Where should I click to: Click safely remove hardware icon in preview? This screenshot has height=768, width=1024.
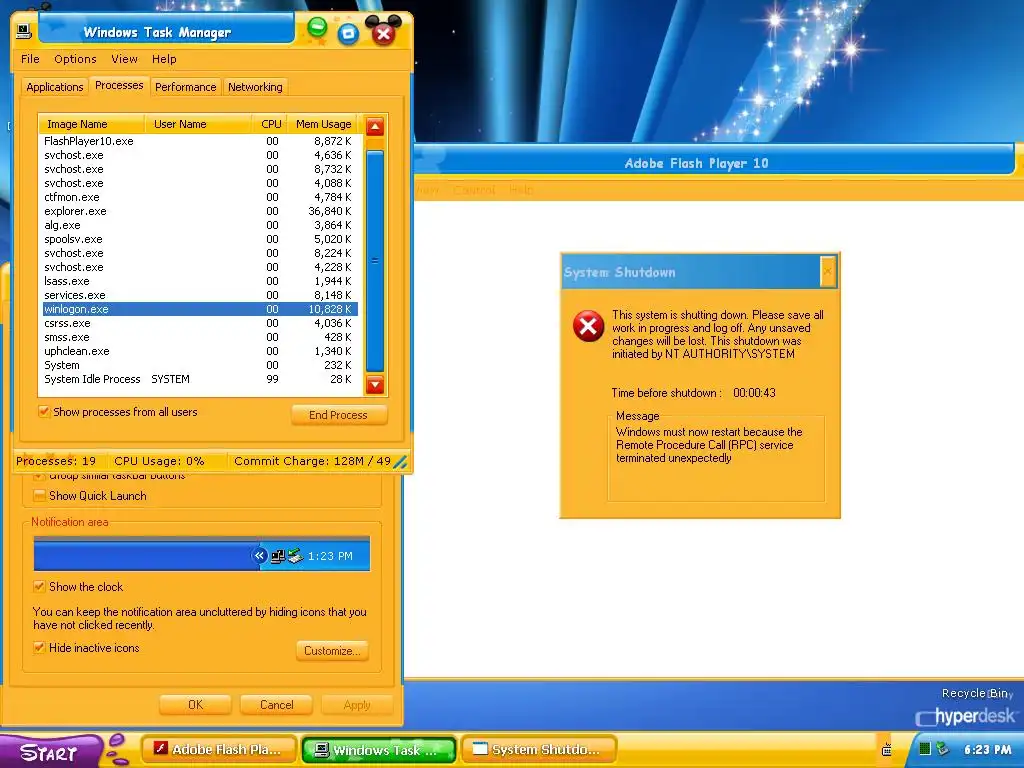(x=295, y=556)
